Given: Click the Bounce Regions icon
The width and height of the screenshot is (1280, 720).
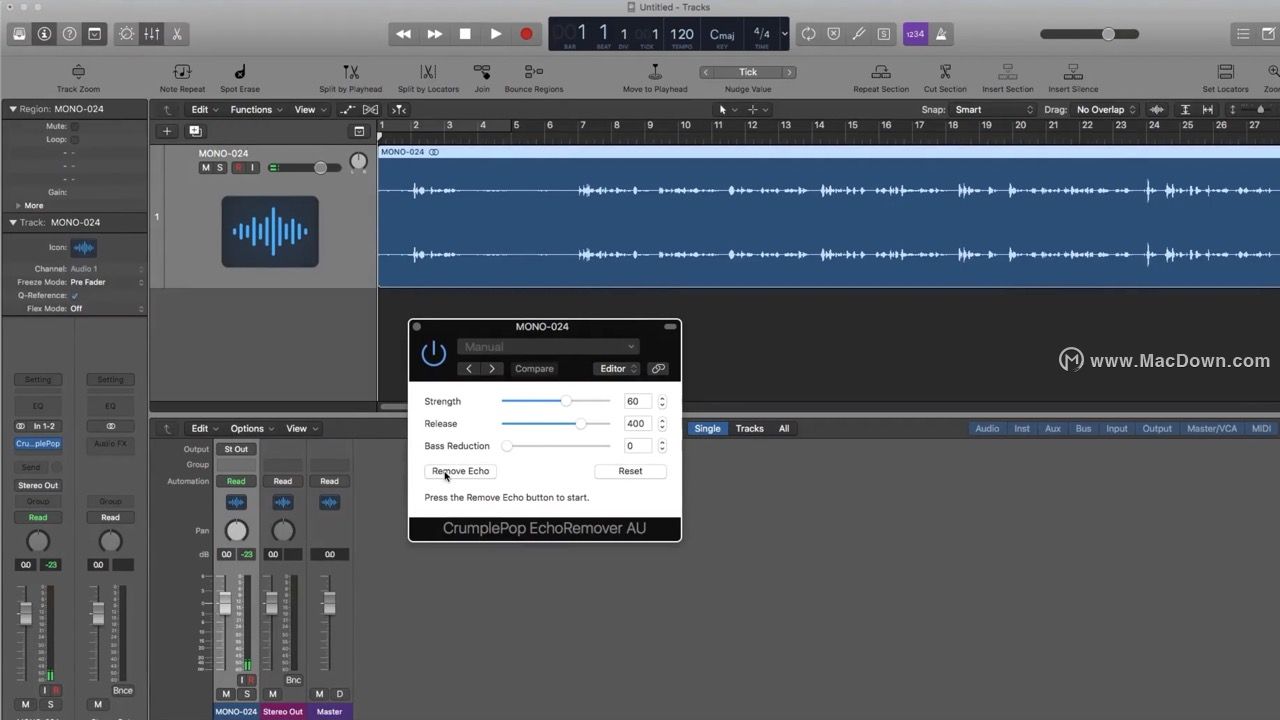Looking at the screenshot, I should click(x=534, y=72).
